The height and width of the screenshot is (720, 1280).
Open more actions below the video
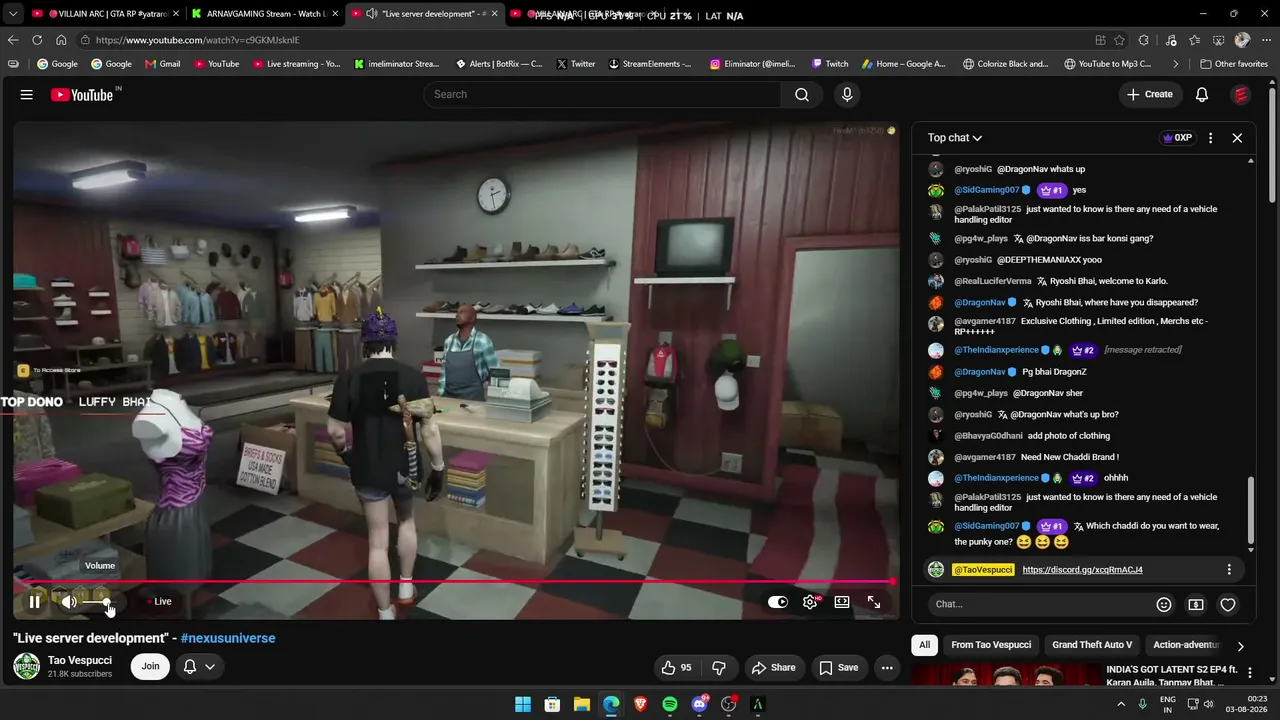(886, 667)
